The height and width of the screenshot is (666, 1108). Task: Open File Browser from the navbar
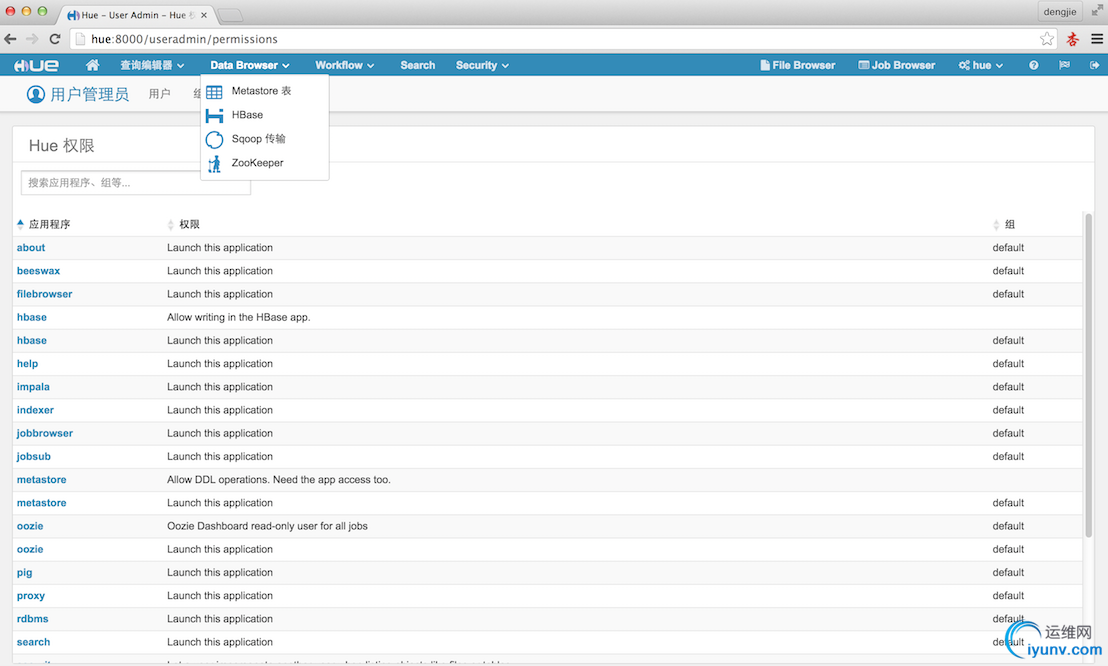(798, 65)
